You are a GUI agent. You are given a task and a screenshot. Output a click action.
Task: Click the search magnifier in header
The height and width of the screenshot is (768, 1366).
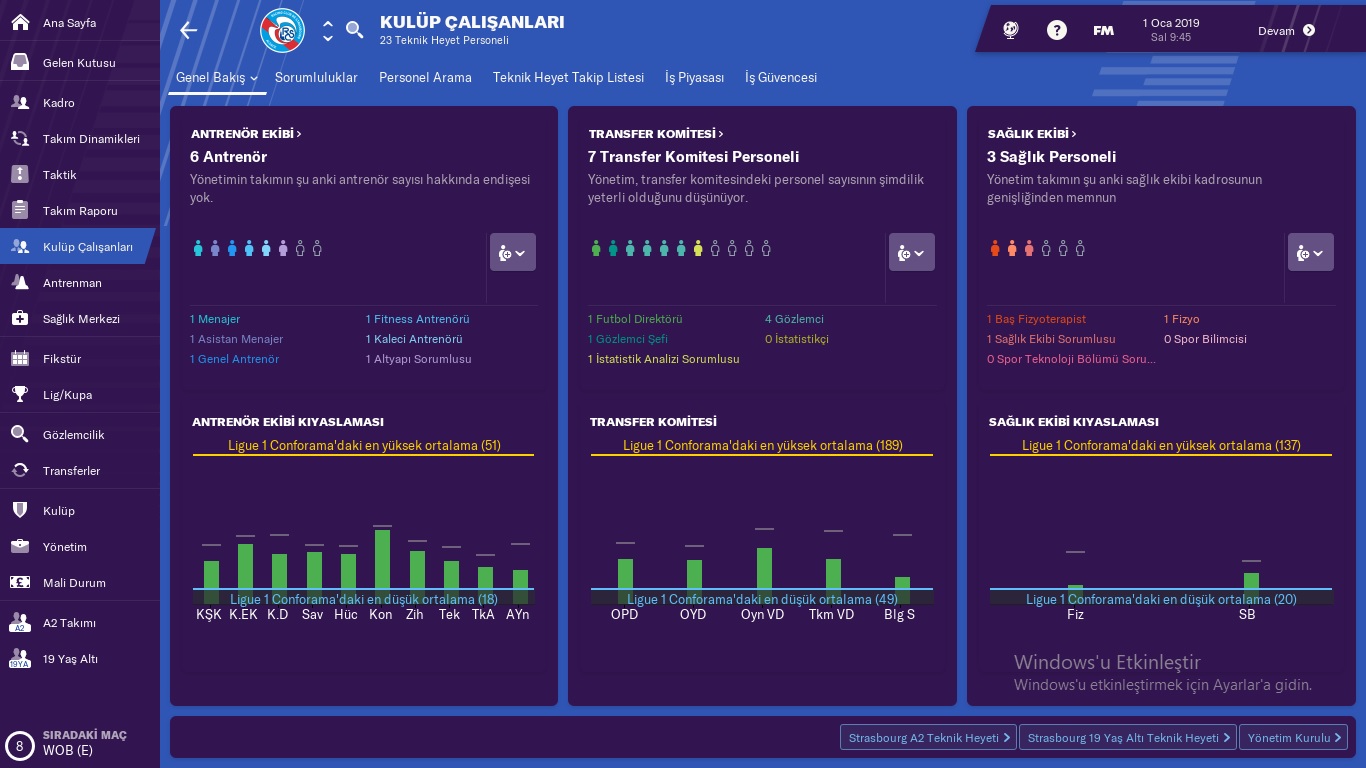click(354, 30)
